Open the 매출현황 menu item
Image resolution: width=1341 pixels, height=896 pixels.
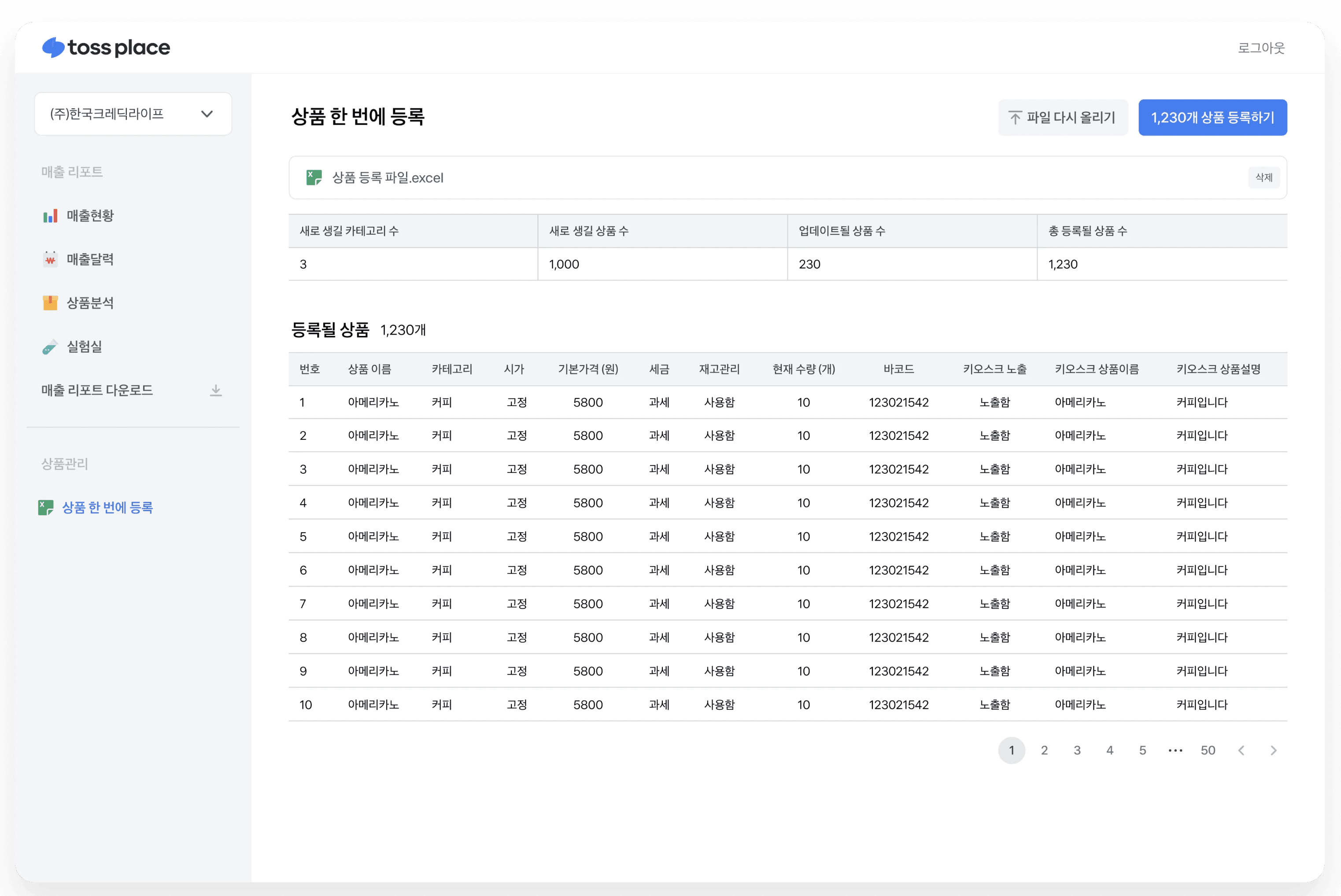tap(90, 216)
